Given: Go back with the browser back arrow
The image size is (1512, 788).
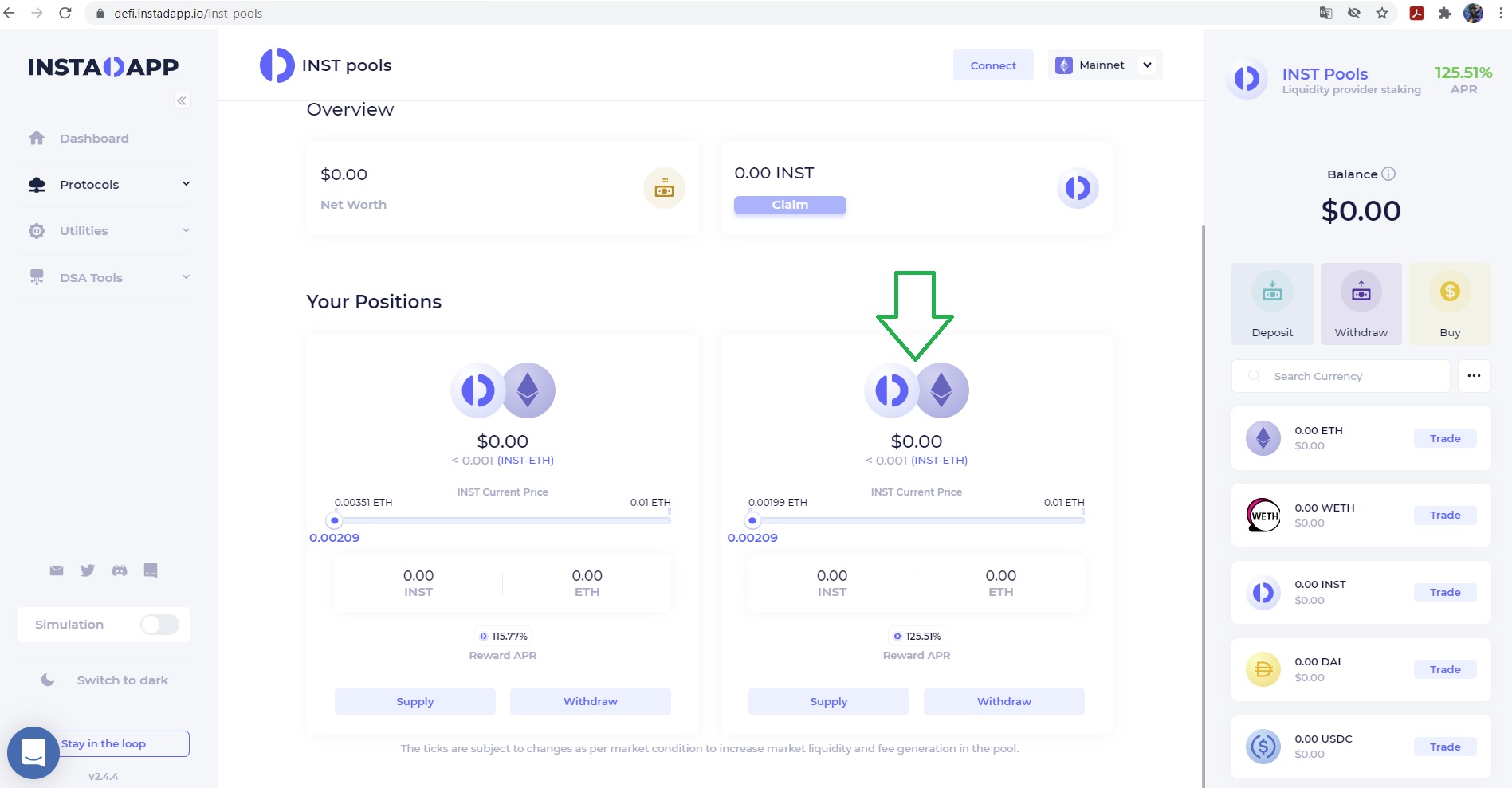Looking at the screenshot, I should click(x=10, y=13).
